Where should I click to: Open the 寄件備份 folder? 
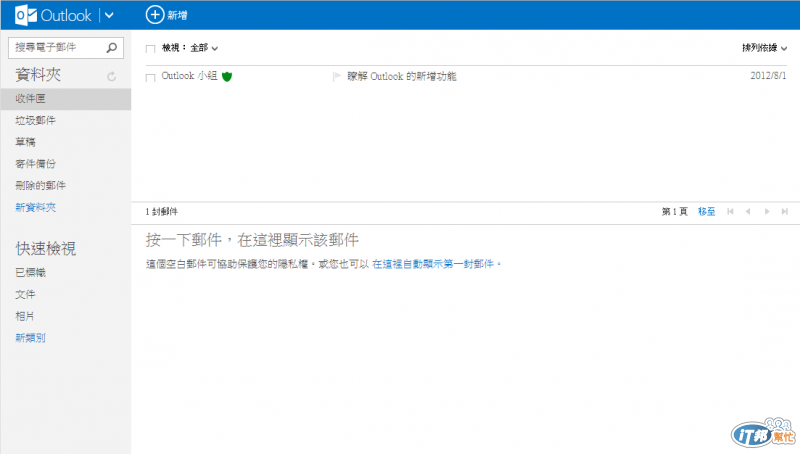(x=35, y=164)
